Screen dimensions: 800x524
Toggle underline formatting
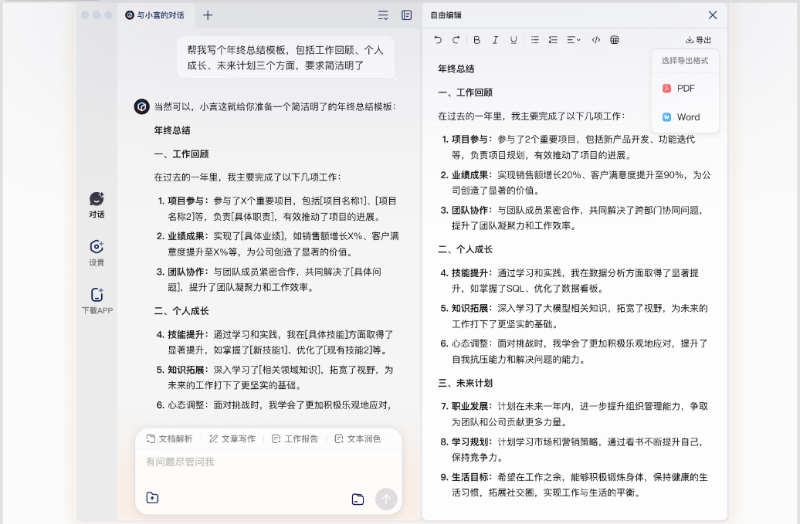click(x=514, y=40)
